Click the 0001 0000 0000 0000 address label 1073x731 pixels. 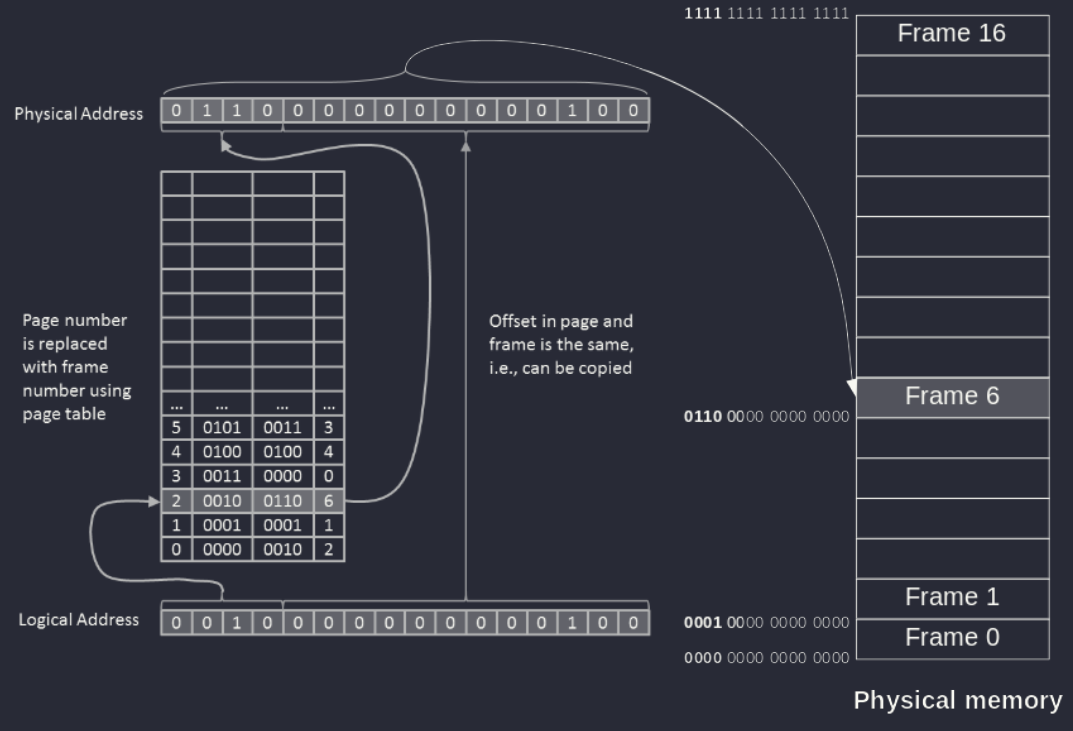coord(765,622)
